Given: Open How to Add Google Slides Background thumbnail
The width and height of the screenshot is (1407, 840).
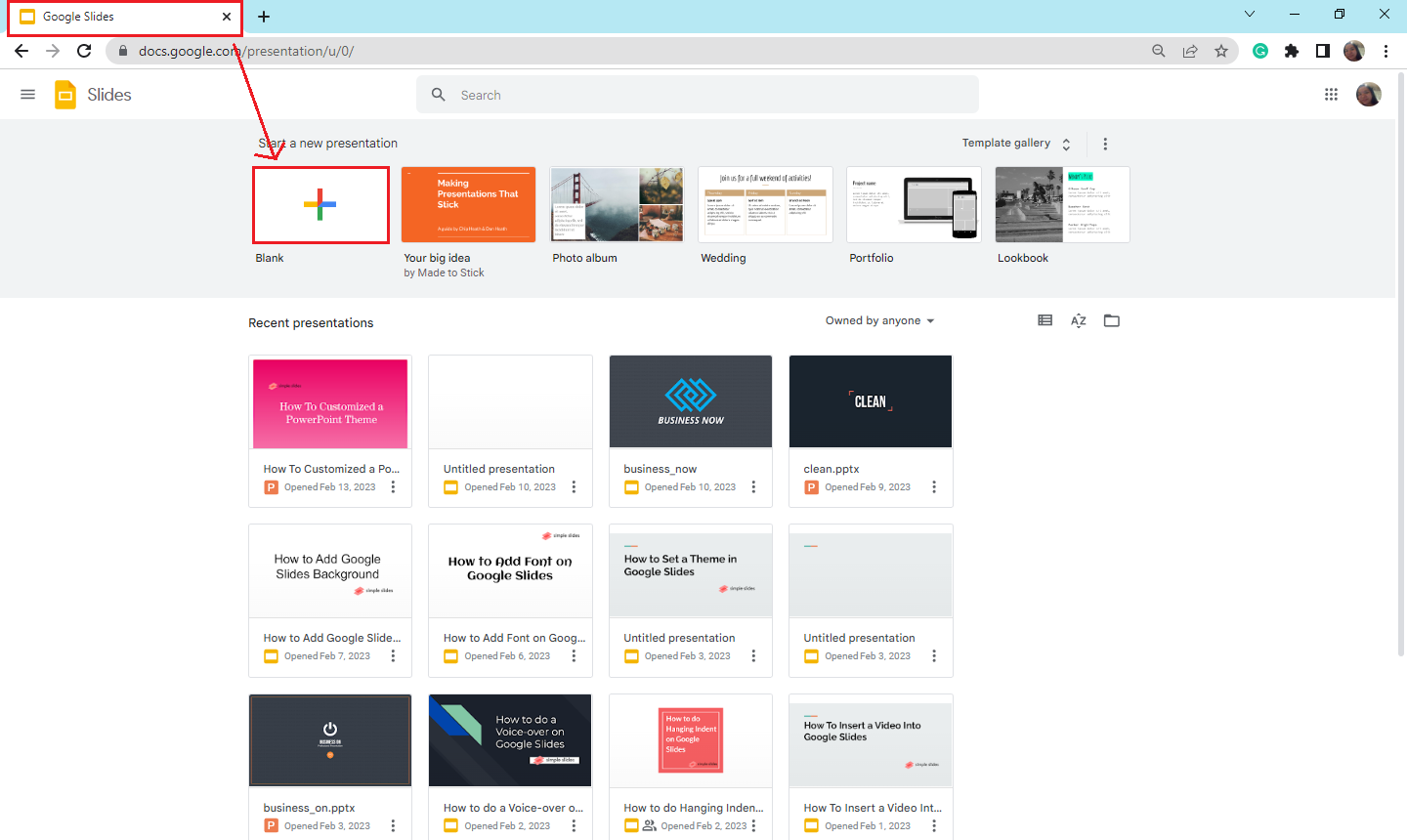Looking at the screenshot, I should point(330,571).
